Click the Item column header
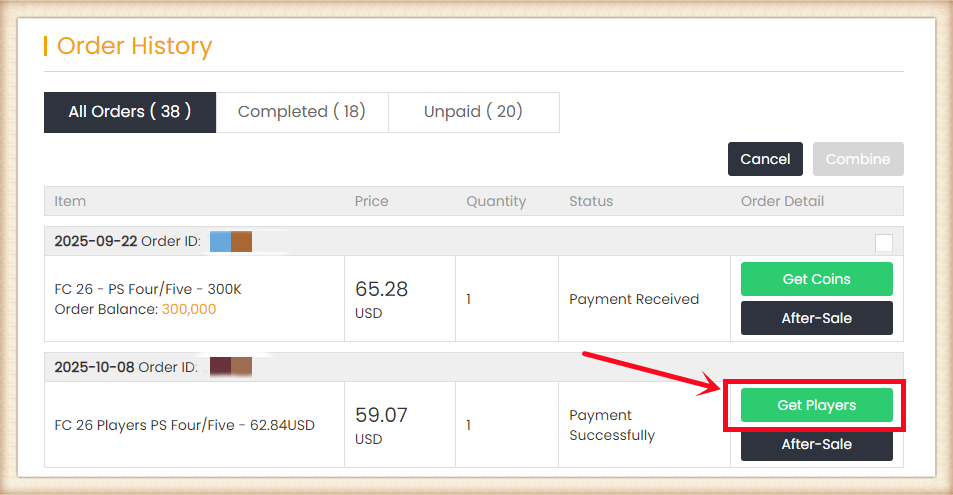Image resolution: width=953 pixels, height=495 pixels. click(x=70, y=201)
